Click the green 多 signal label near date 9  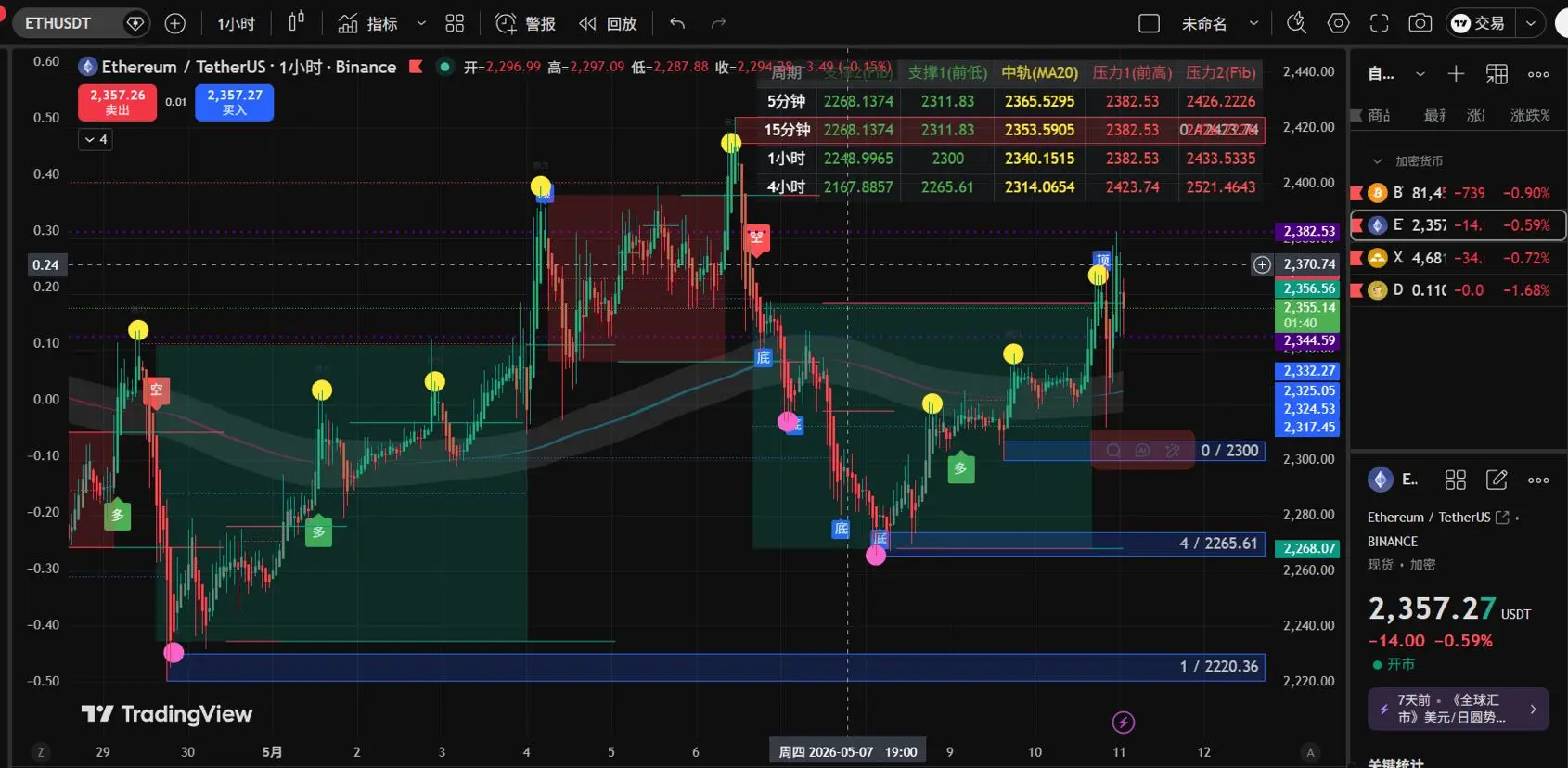tap(960, 468)
